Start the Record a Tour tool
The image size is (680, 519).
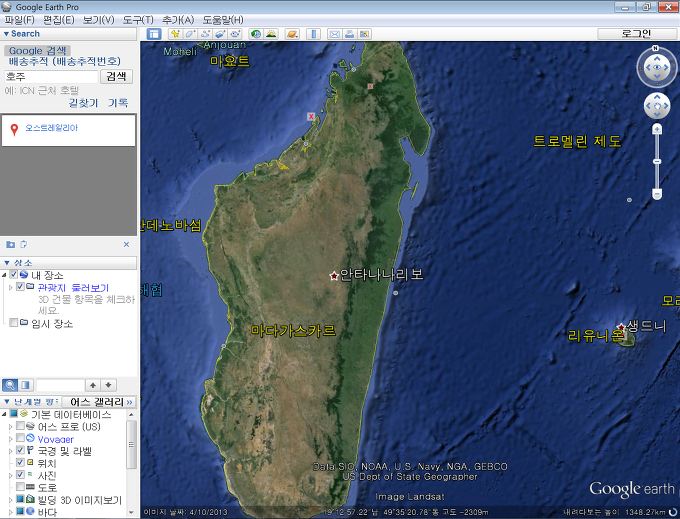click(x=235, y=34)
